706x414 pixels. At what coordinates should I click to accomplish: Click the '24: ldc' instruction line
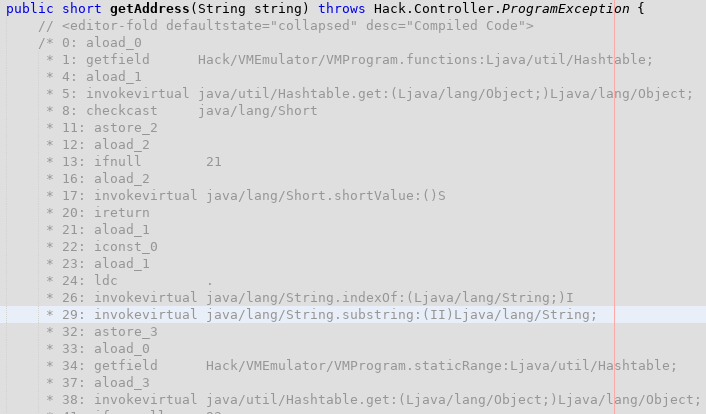129,281
